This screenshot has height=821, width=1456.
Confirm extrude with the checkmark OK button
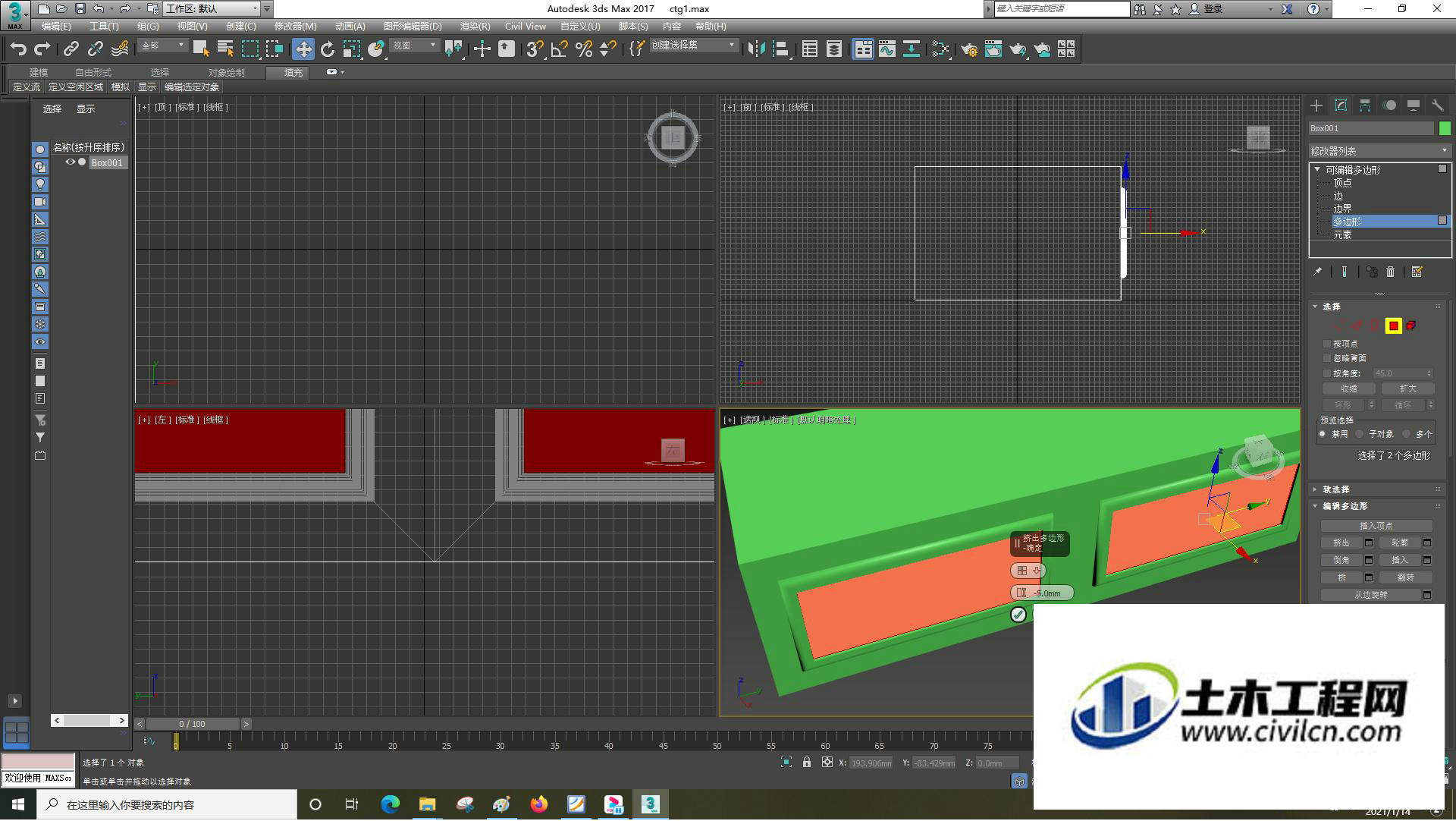pyautogui.click(x=1018, y=615)
